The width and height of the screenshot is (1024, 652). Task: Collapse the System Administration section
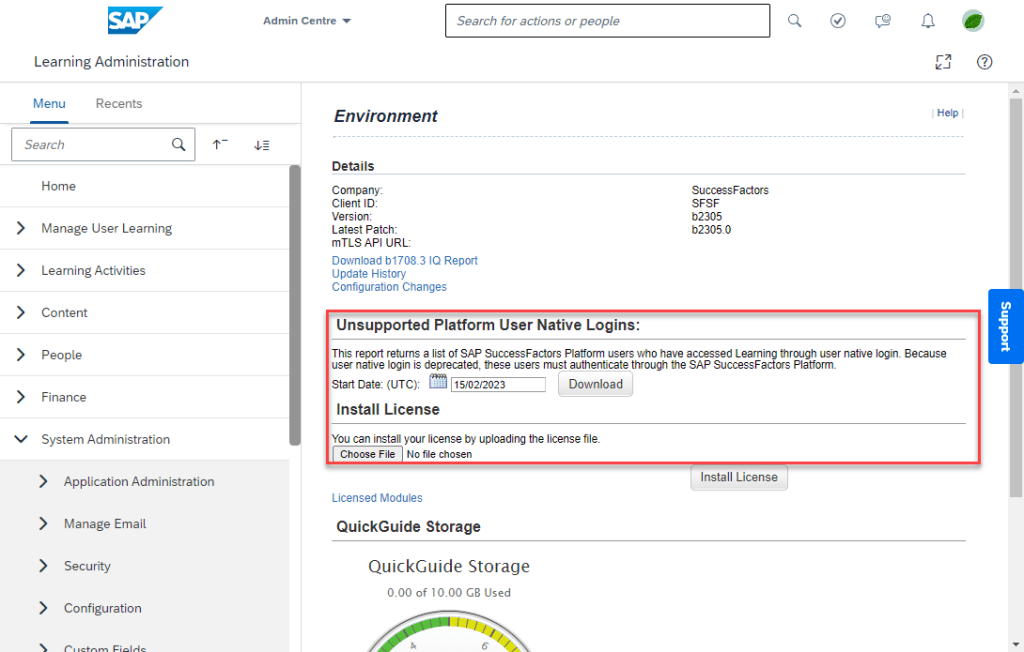pyautogui.click(x=21, y=439)
